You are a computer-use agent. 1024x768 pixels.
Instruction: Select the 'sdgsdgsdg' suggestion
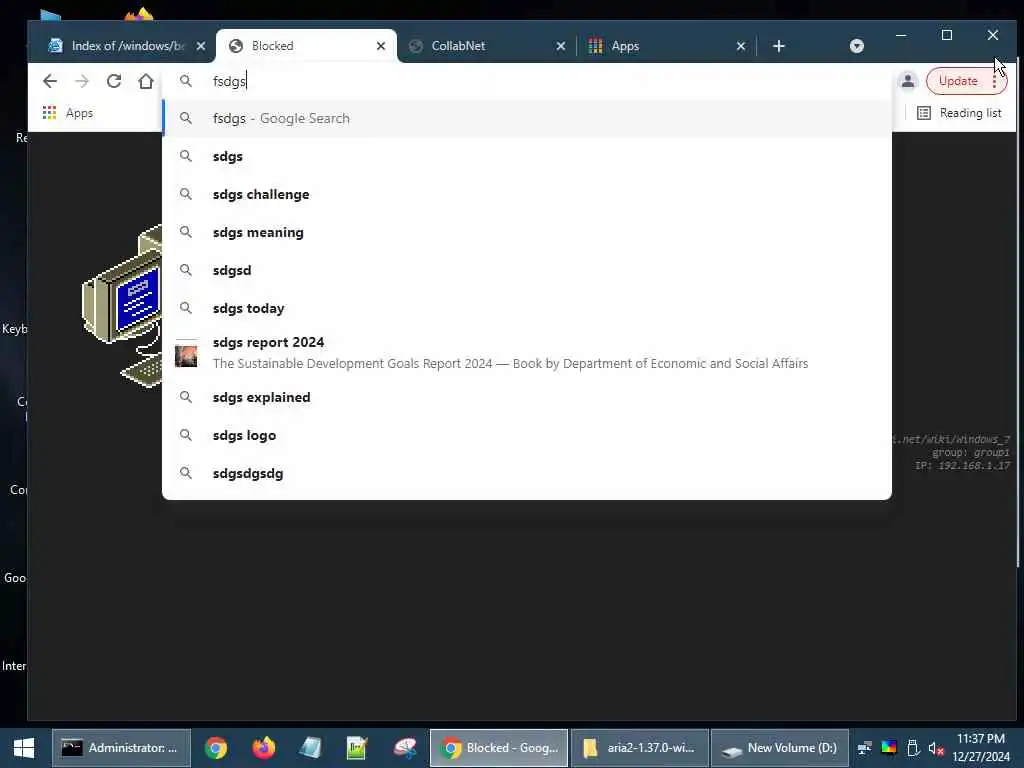527,473
